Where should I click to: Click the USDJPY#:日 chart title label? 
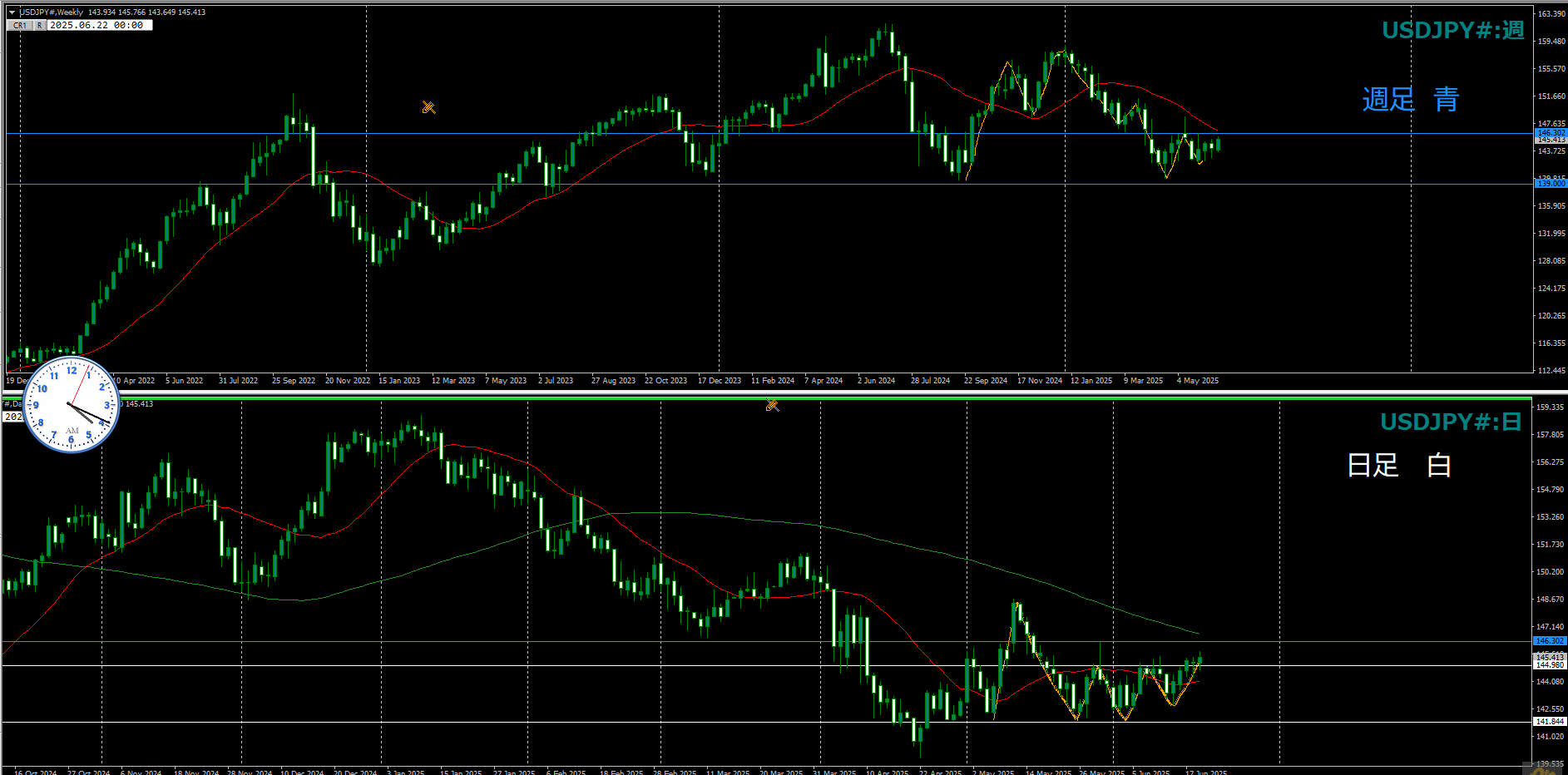(x=1451, y=422)
